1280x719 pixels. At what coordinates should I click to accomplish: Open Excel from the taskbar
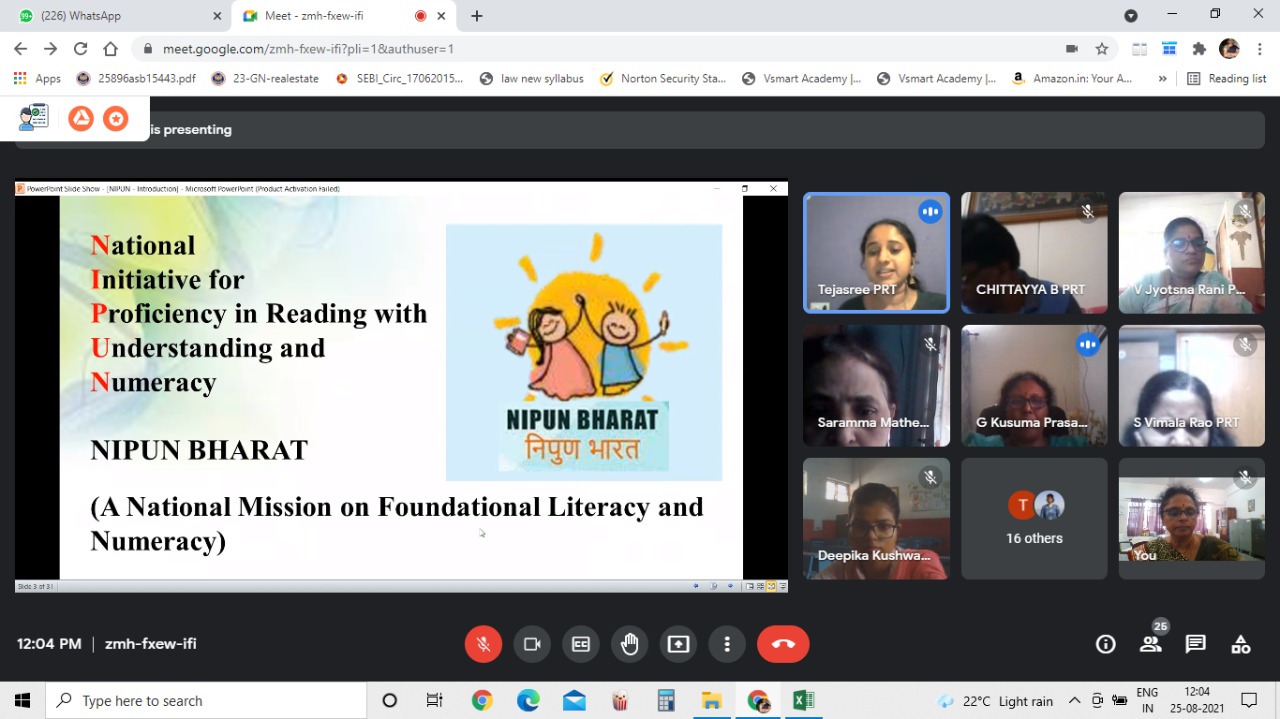pyautogui.click(x=803, y=701)
